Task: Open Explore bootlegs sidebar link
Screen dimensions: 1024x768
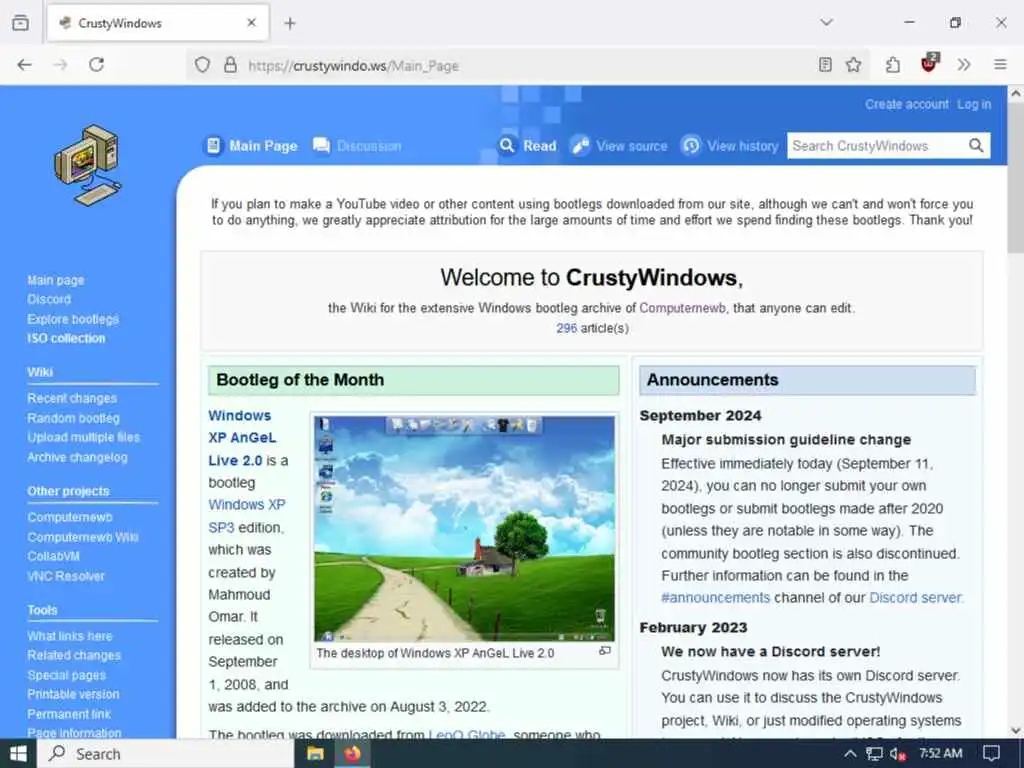Action: click(x=73, y=319)
